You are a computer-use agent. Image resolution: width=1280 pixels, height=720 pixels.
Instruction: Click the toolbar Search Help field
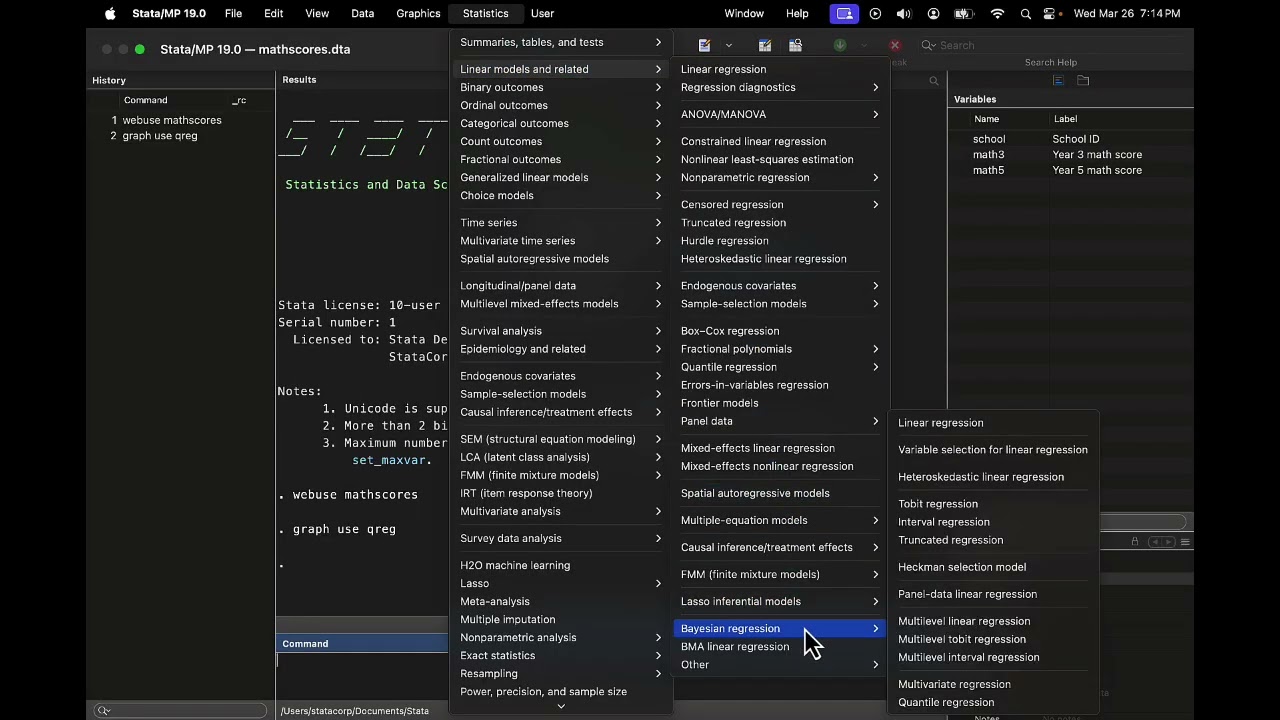pyautogui.click(x=1050, y=46)
